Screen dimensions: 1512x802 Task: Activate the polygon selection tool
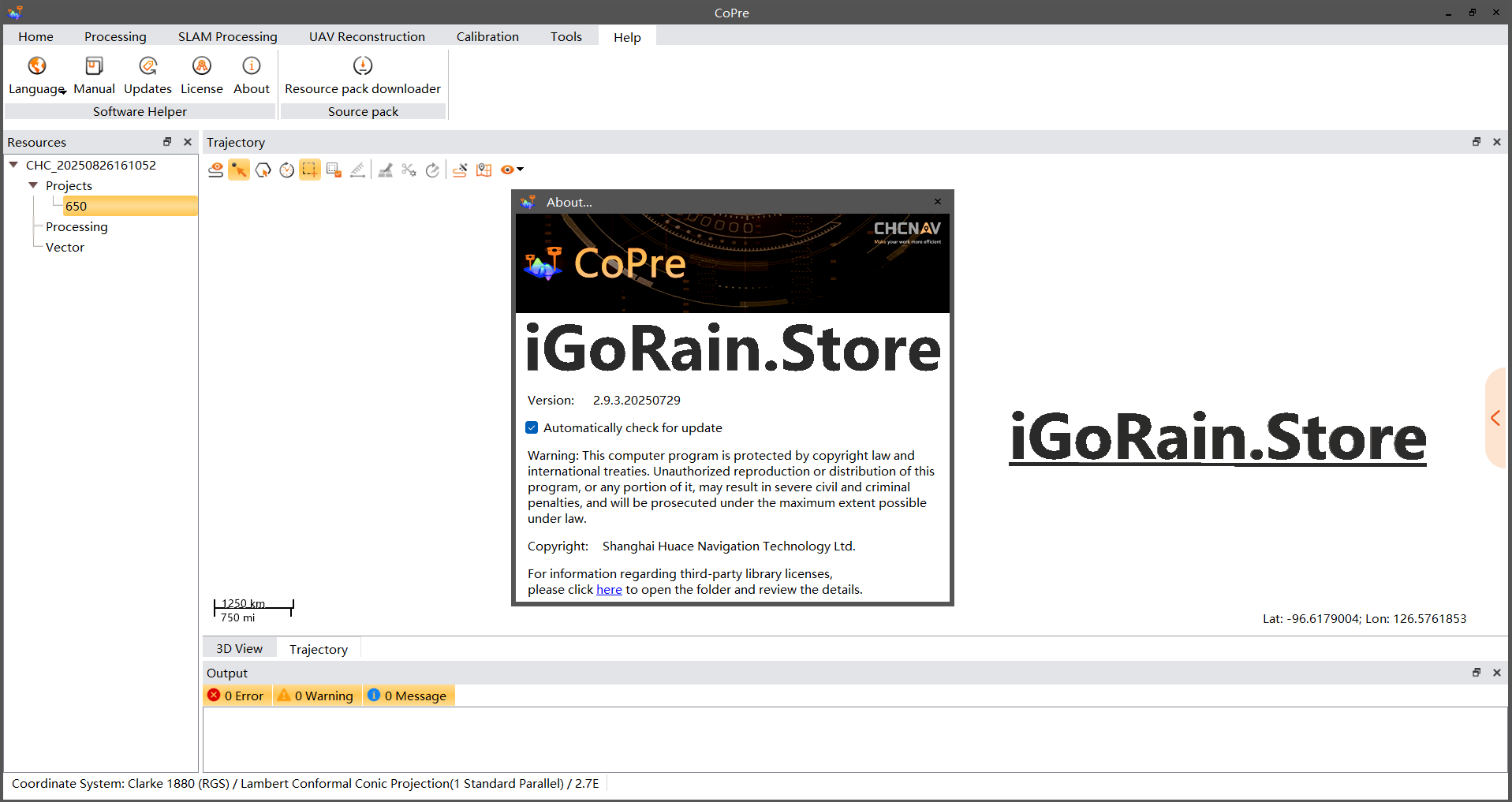click(x=263, y=170)
